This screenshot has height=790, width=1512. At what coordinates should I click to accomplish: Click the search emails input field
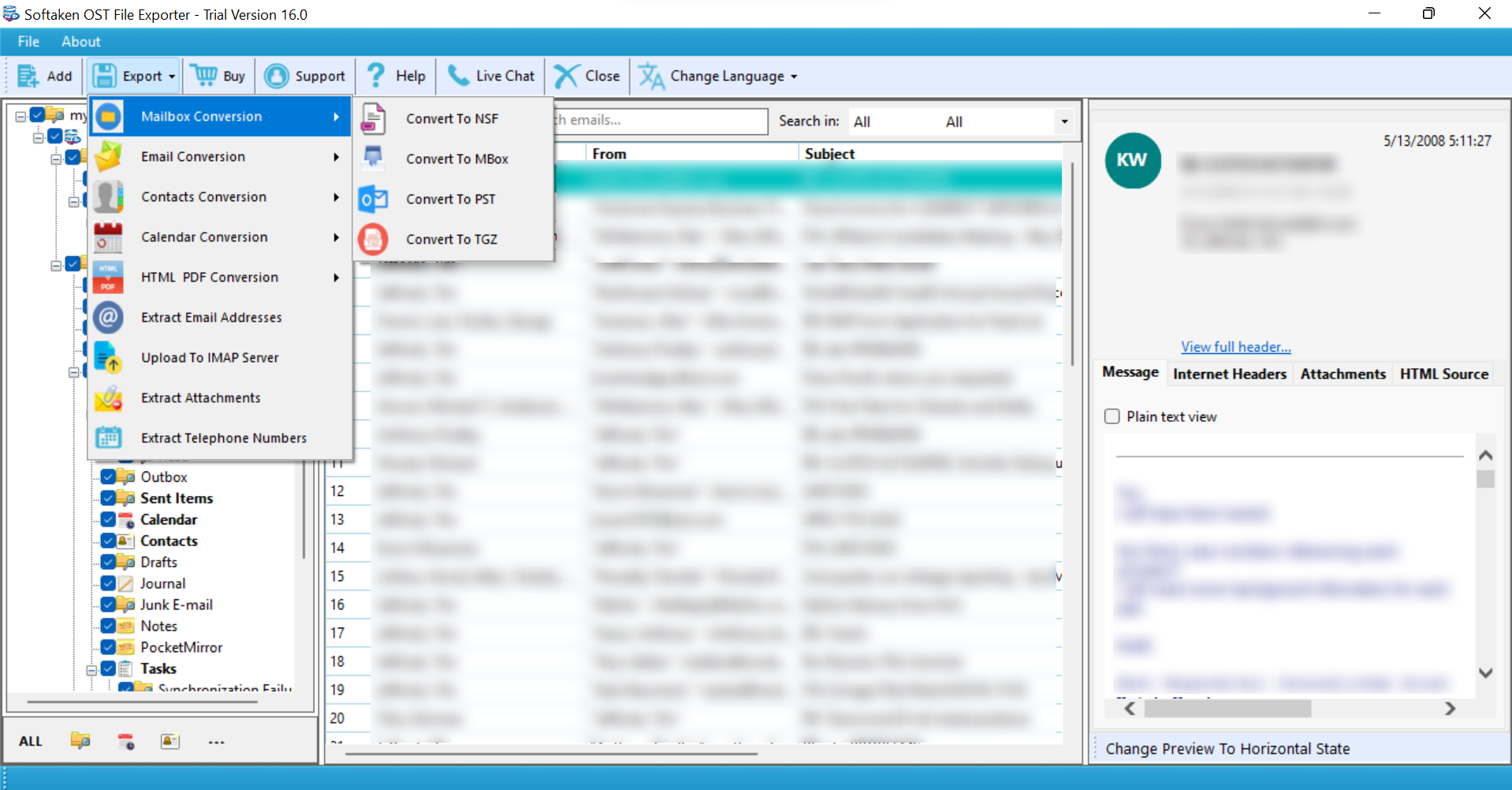tap(661, 121)
